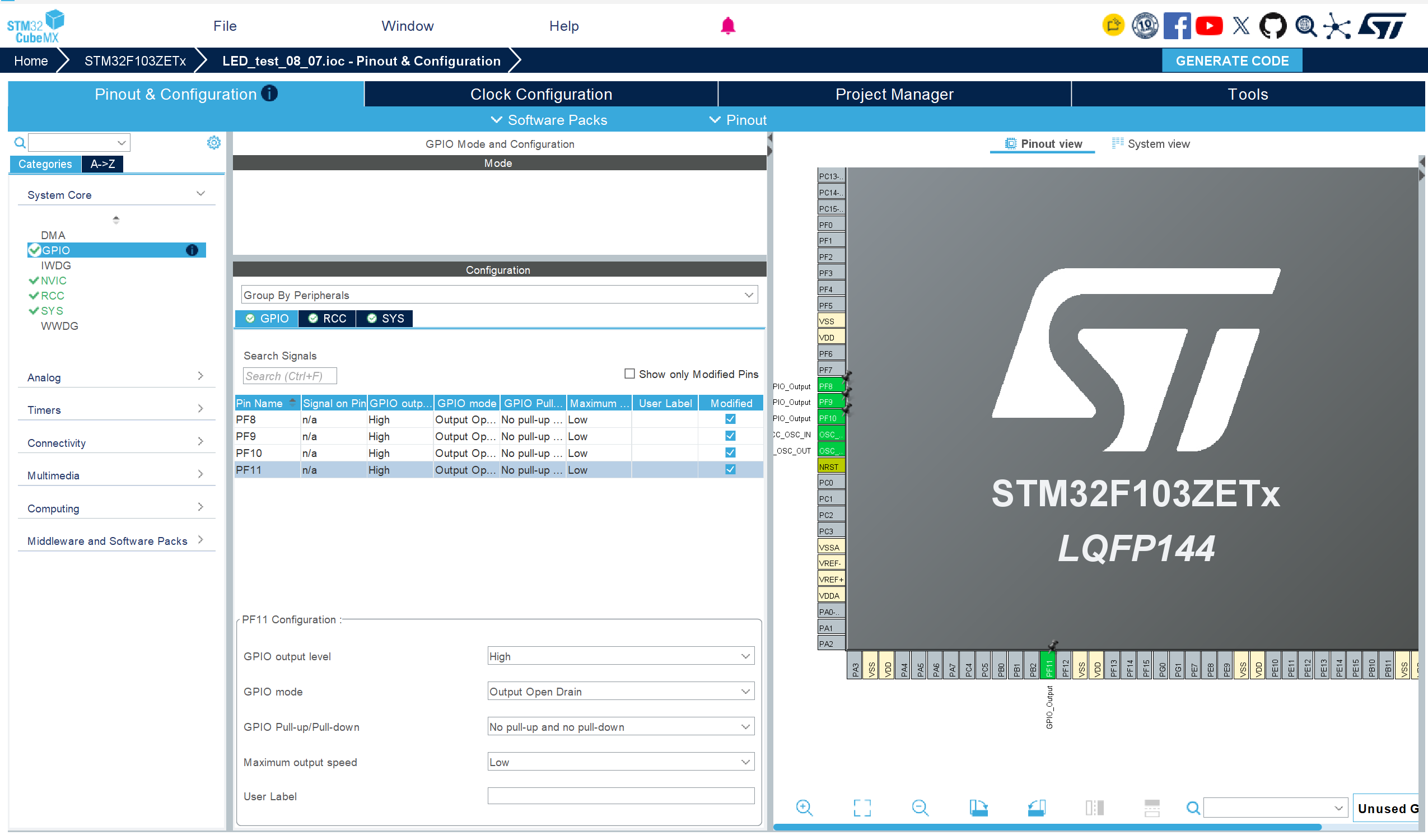Screen dimensions: 1428x840
Task: Switch to the A->Z list tab
Action: [x=102, y=164]
